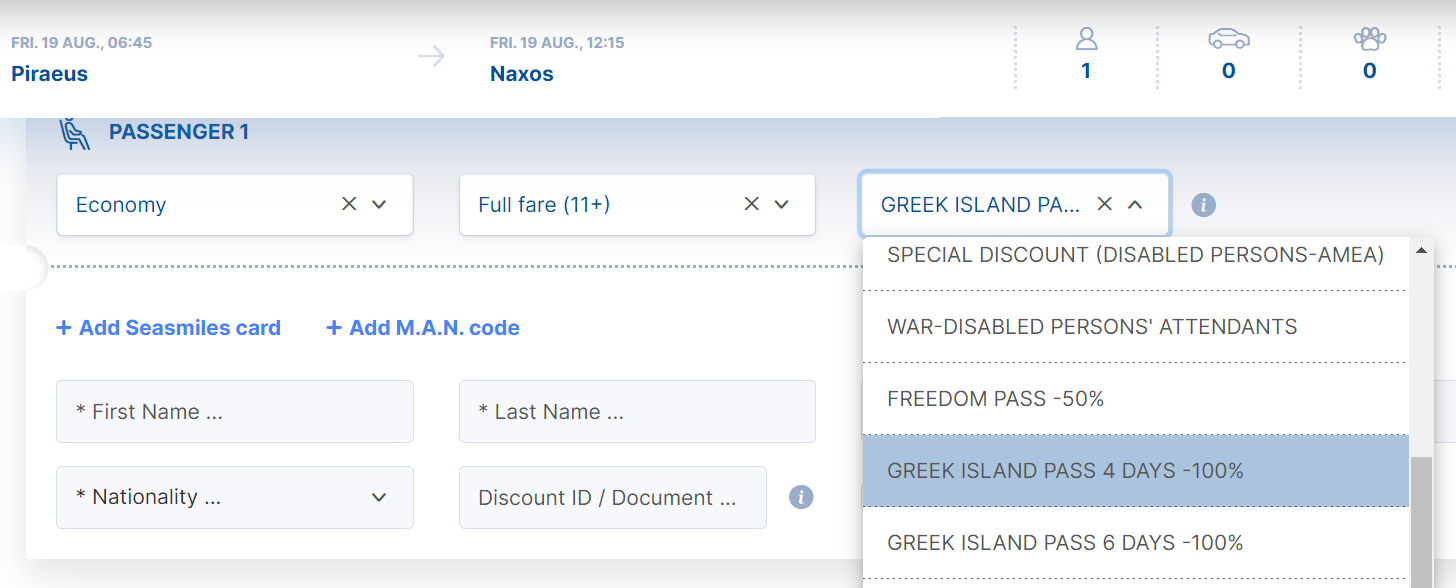Click the discount list scrollbar up arrow
The width and height of the screenshot is (1456, 588).
click(x=1421, y=251)
